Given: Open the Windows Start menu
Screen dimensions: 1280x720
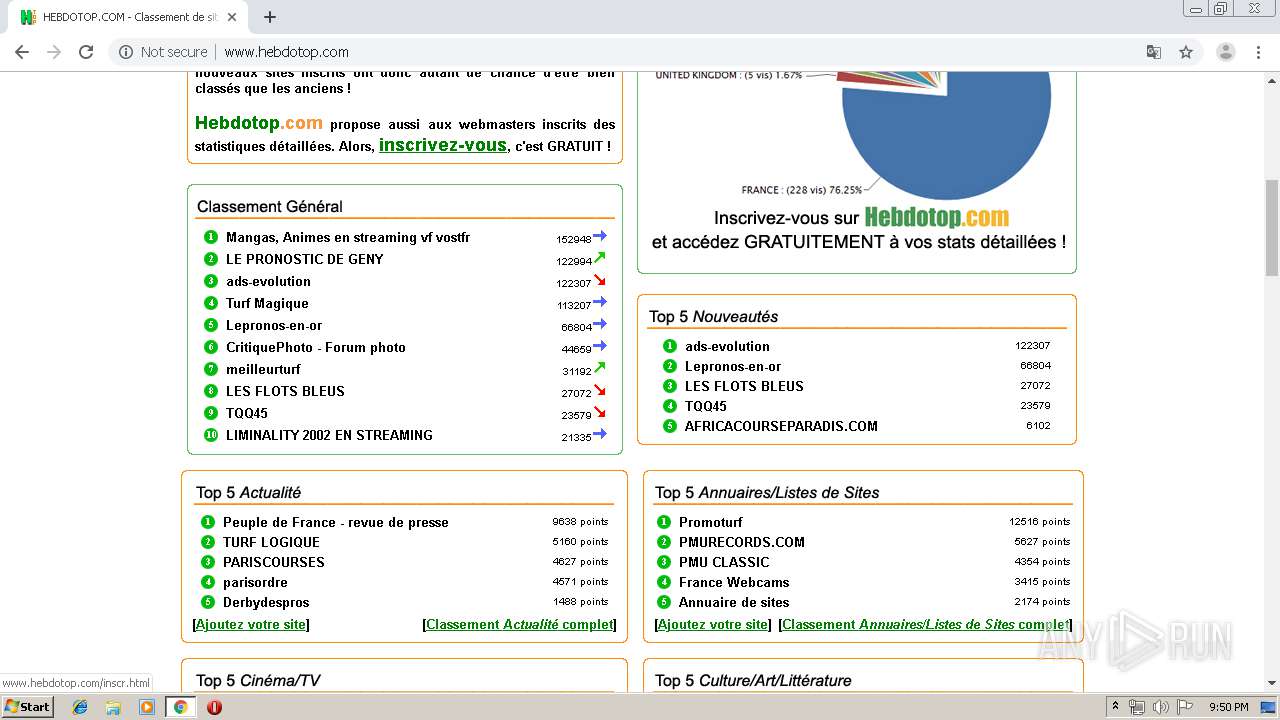Looking at the screenshot, I should tap(28, 707).
